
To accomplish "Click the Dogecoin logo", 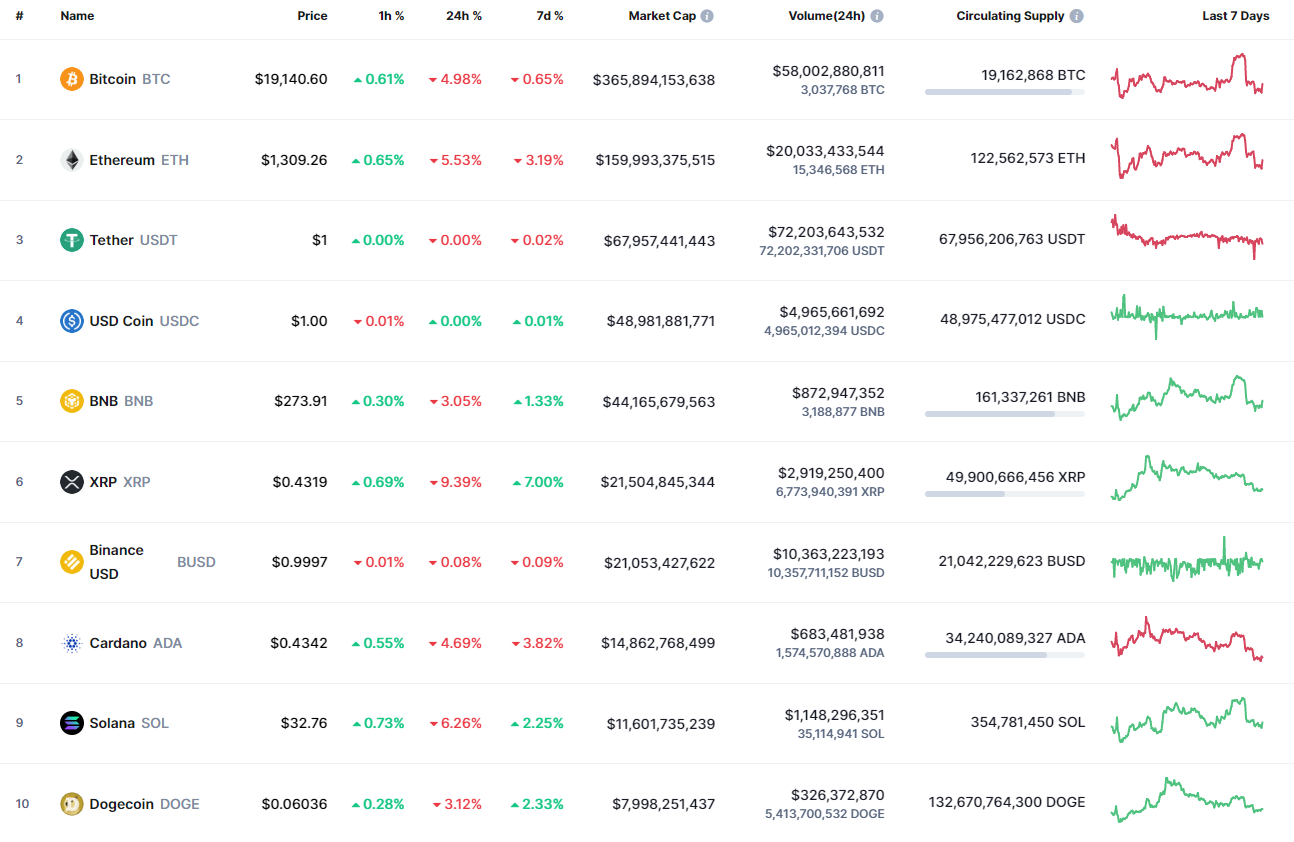I will (x=69, y=803).
